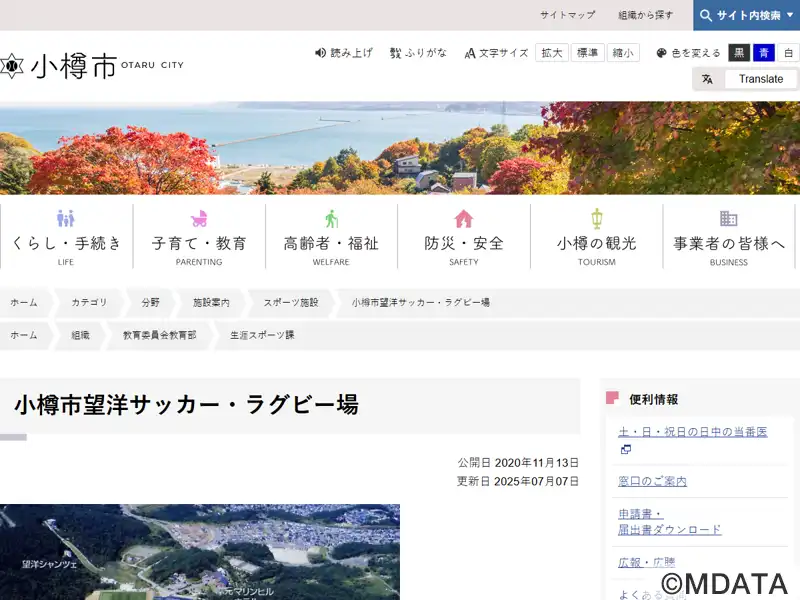Click the Otaru City logo emblem

click(11, 66)
